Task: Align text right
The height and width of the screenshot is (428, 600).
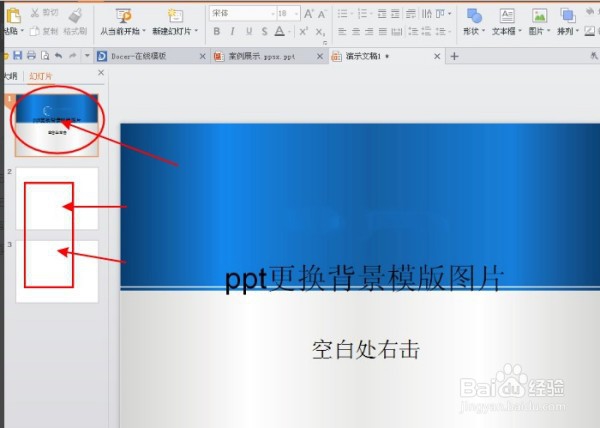Action: pos(369,31)
